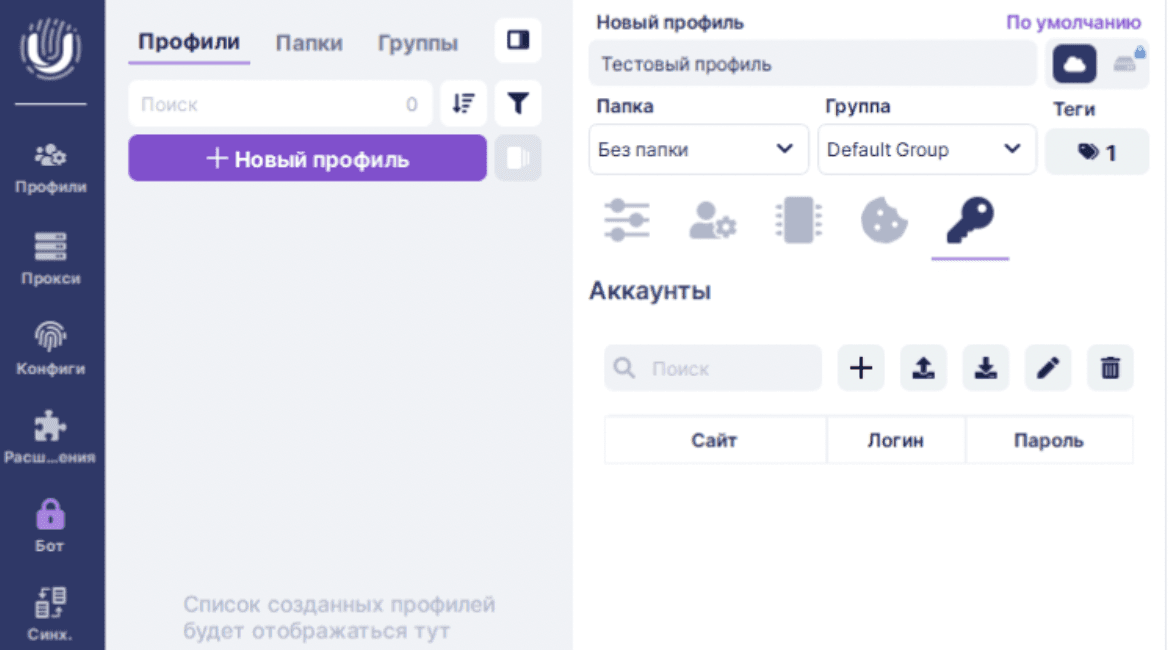Image resolution: width=1170 pixels, height=651 pixels.
Task: Open the accounts key tab
Action: click(x=970, y=220)
